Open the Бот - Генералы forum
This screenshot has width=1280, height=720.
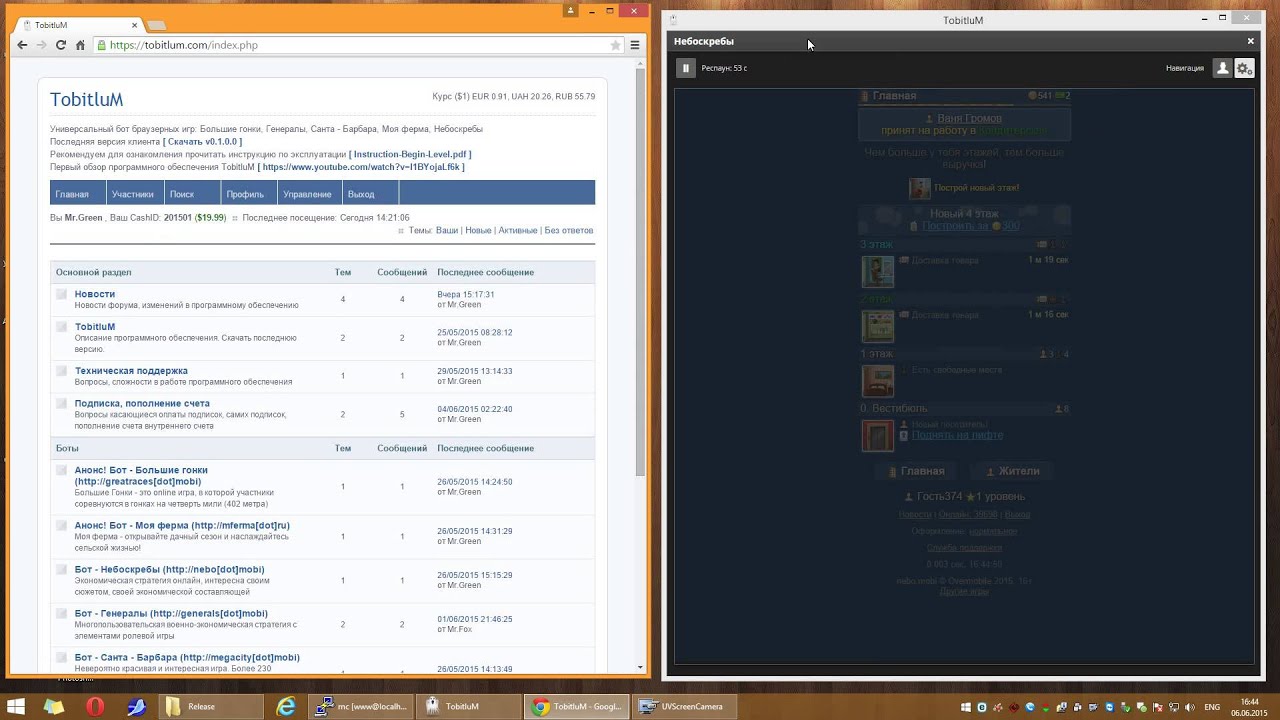coord(171,613)
